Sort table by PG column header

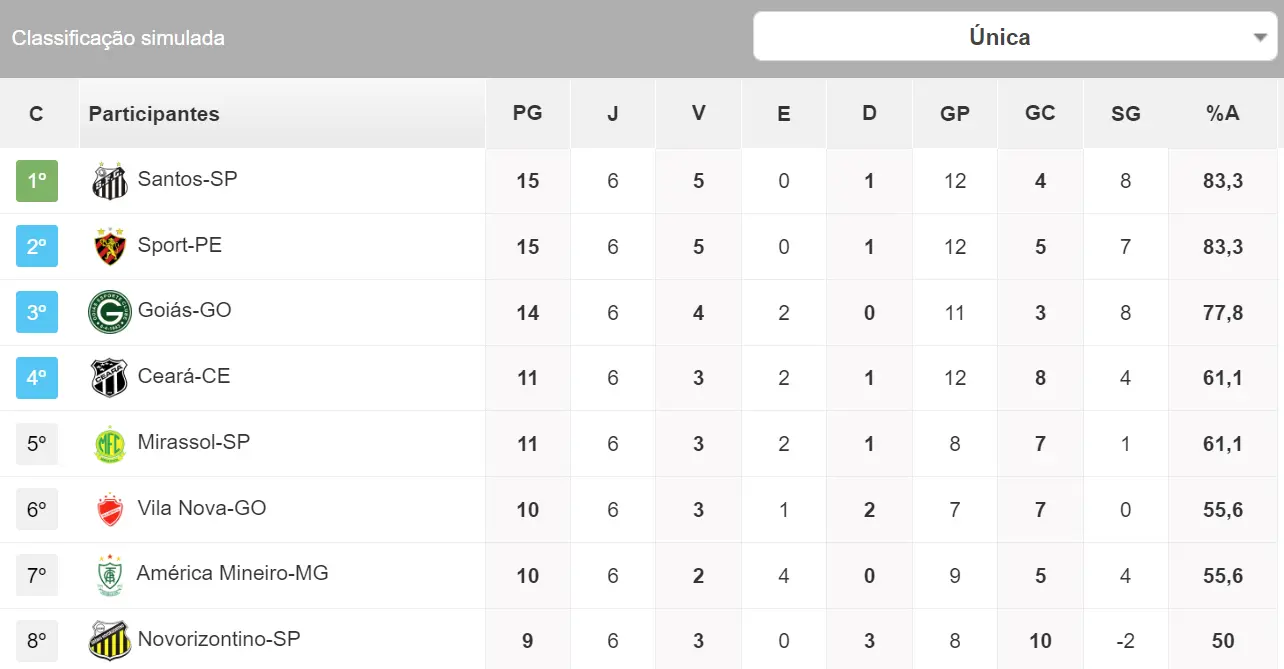coord(527,113)
